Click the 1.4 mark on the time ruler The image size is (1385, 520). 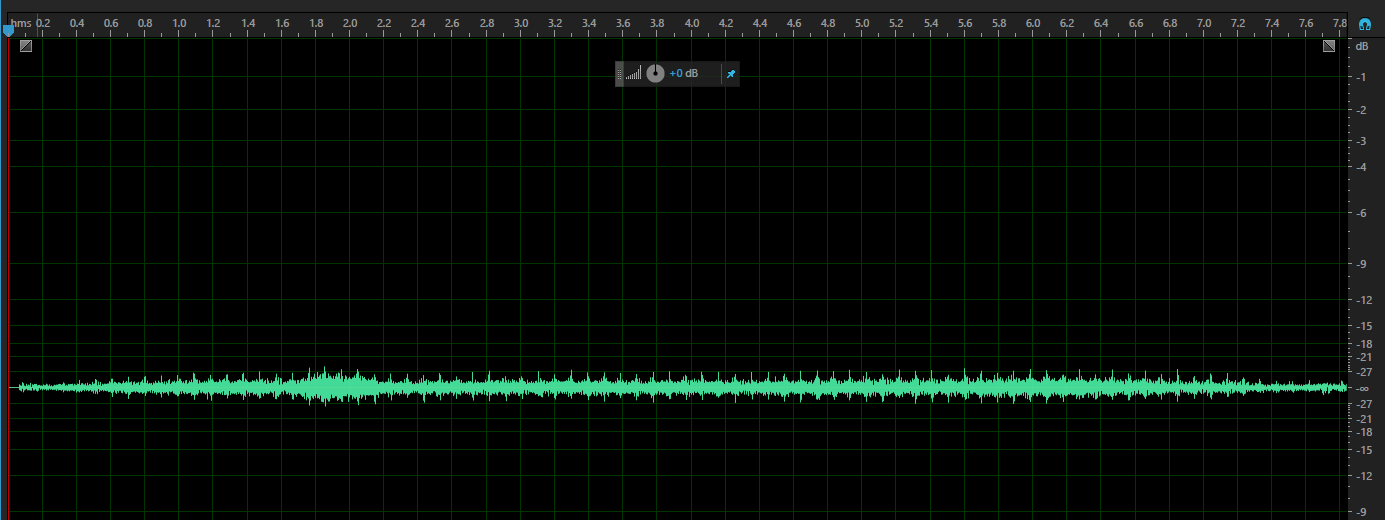[248, 22]
